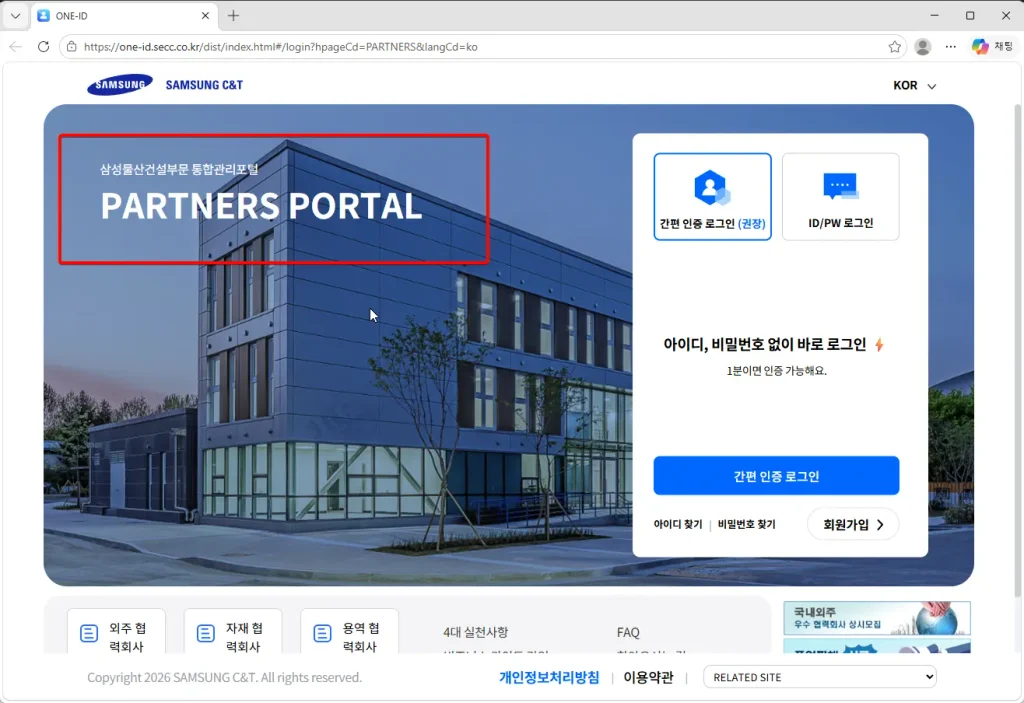The width and height of the screenshot is (1024, 703).
Task: Open the tab list dropdown chevron
Action: 16,16
